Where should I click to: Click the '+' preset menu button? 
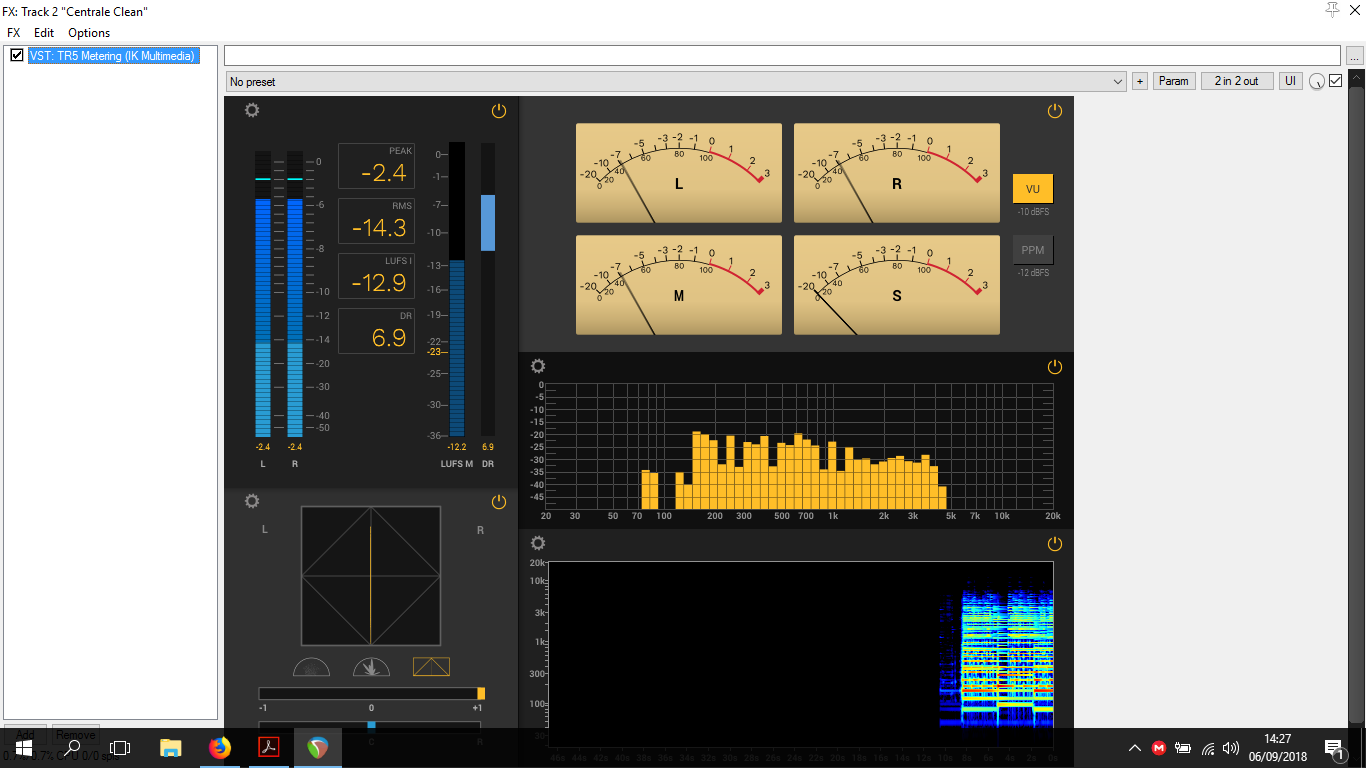tap(1140, 81)
